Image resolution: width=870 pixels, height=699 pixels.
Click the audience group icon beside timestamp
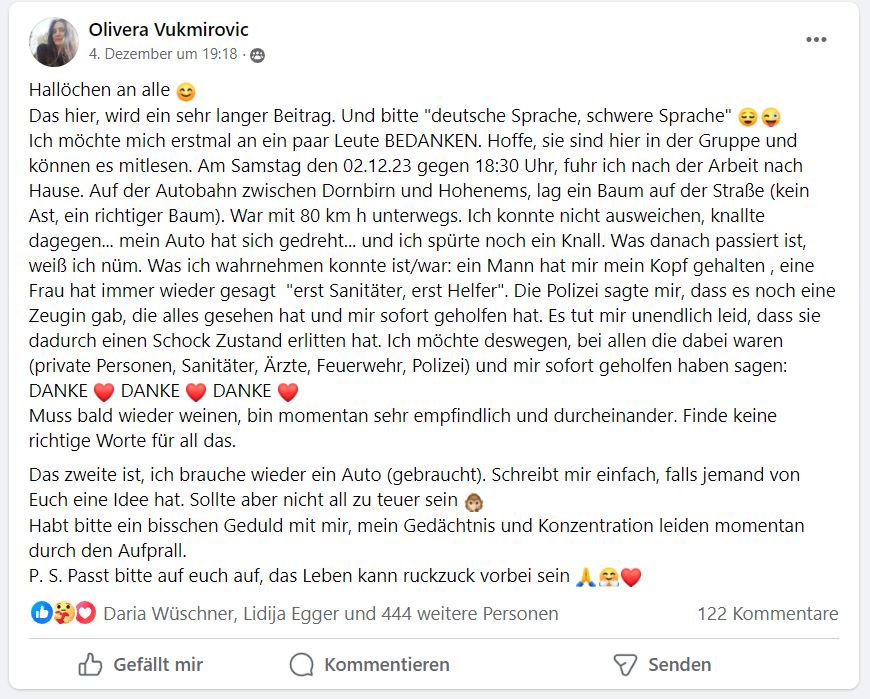coord(257,55)
